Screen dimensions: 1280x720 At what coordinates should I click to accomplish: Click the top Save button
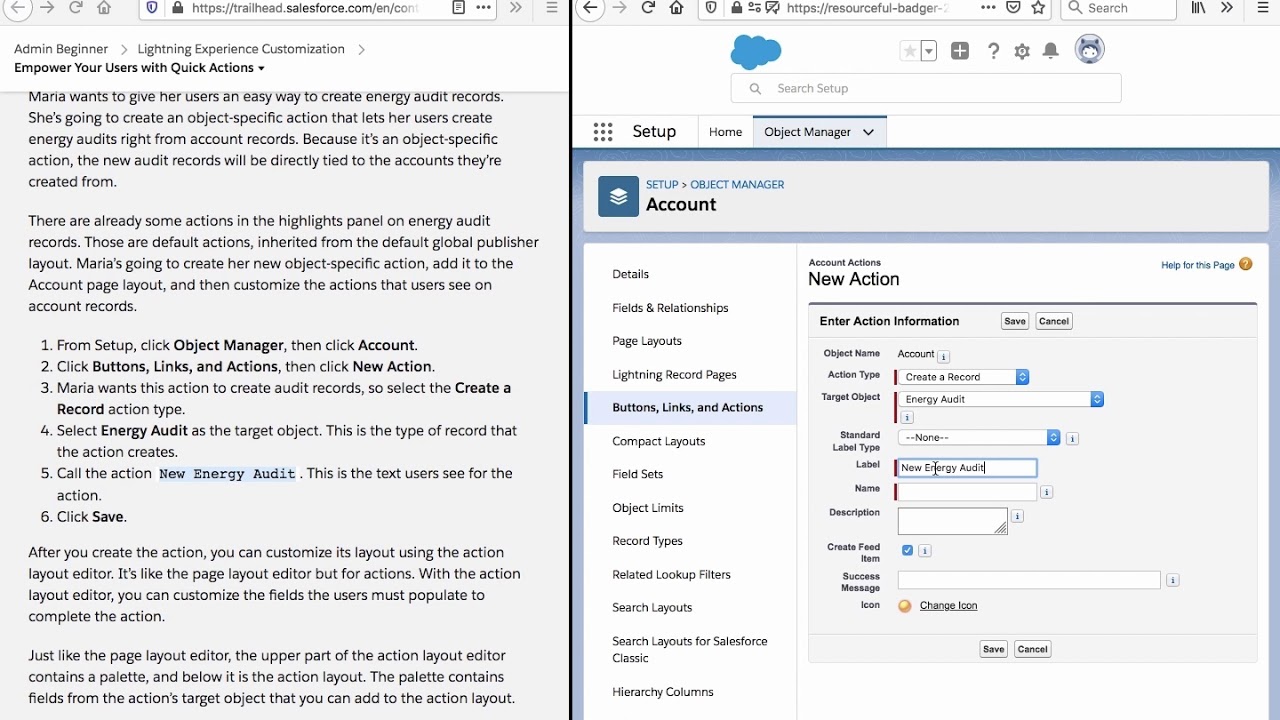[x=1015, y=321]
